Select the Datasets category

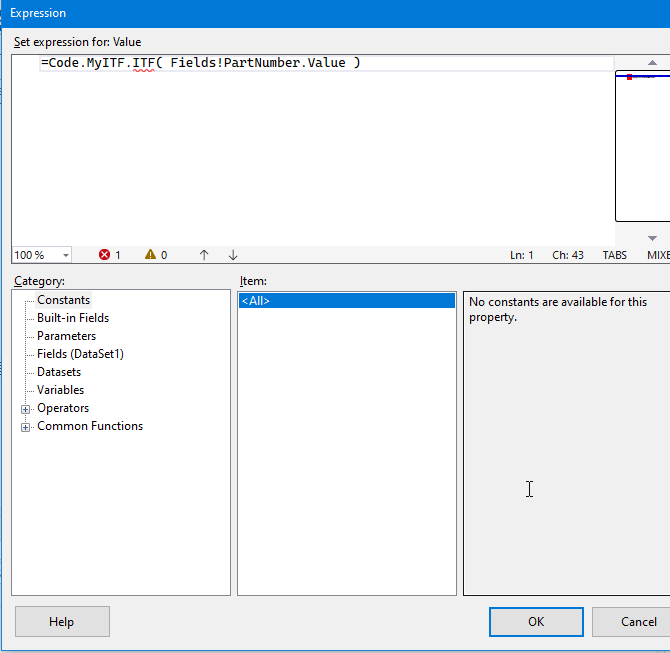(x=59, y=372)
